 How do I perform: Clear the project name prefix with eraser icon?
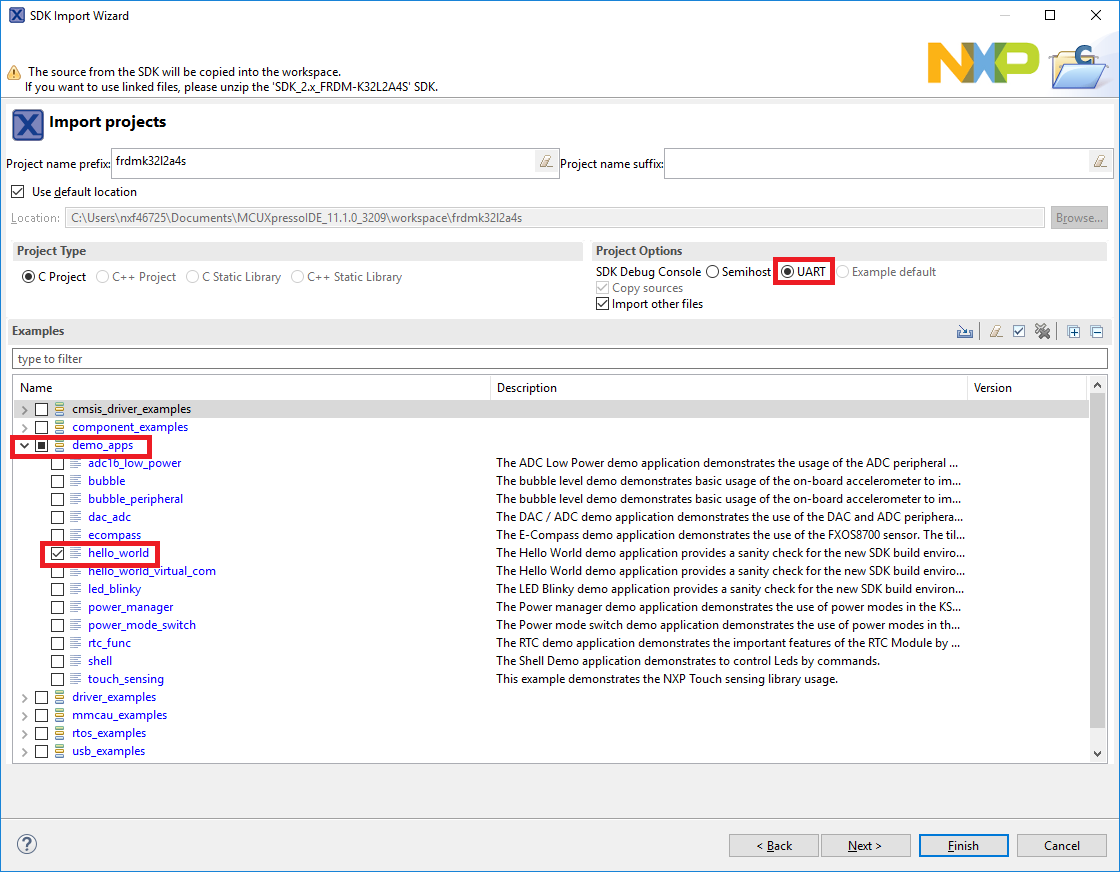tap(545, 161)
